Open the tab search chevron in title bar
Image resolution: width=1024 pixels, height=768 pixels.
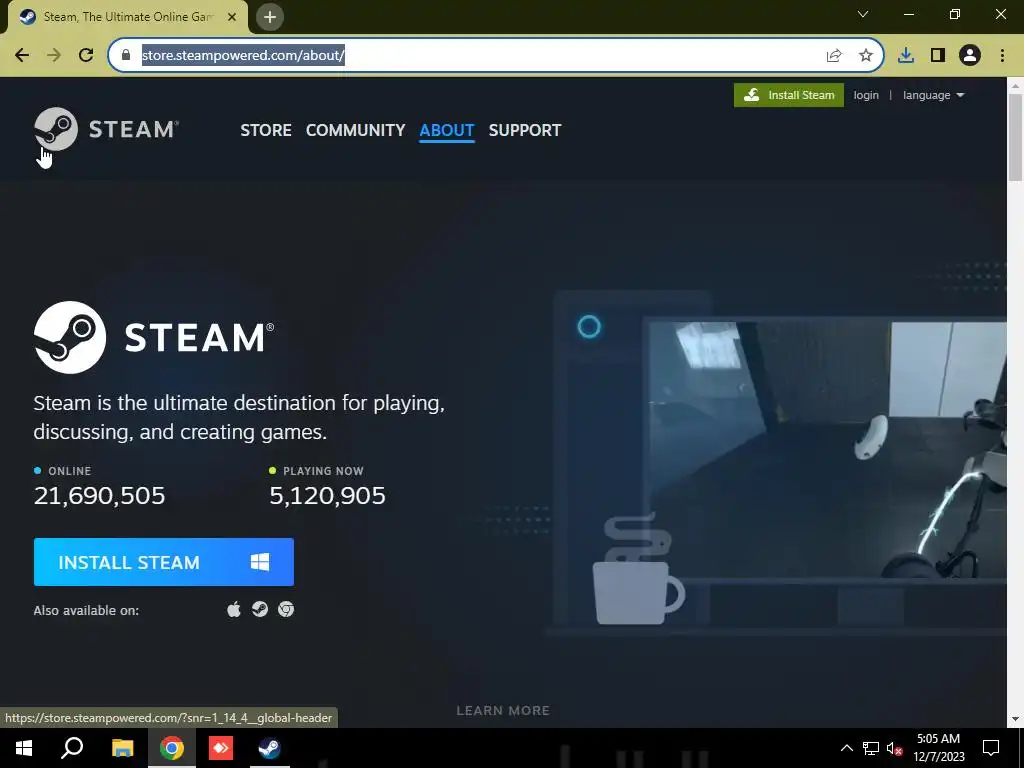pos(863,14)
